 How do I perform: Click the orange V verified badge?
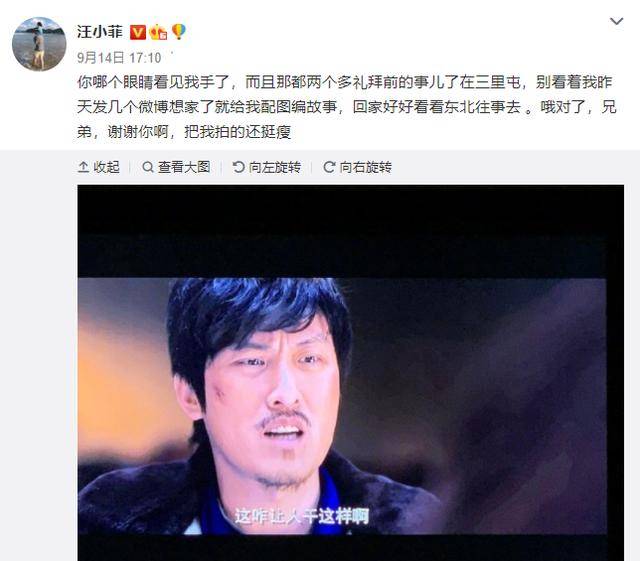point(138,32)
